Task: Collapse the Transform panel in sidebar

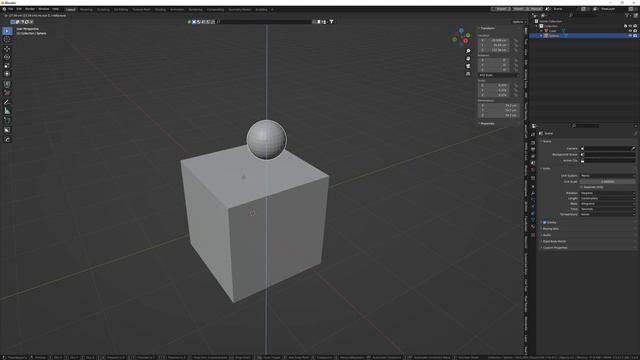Action: (x=486, y=28)
